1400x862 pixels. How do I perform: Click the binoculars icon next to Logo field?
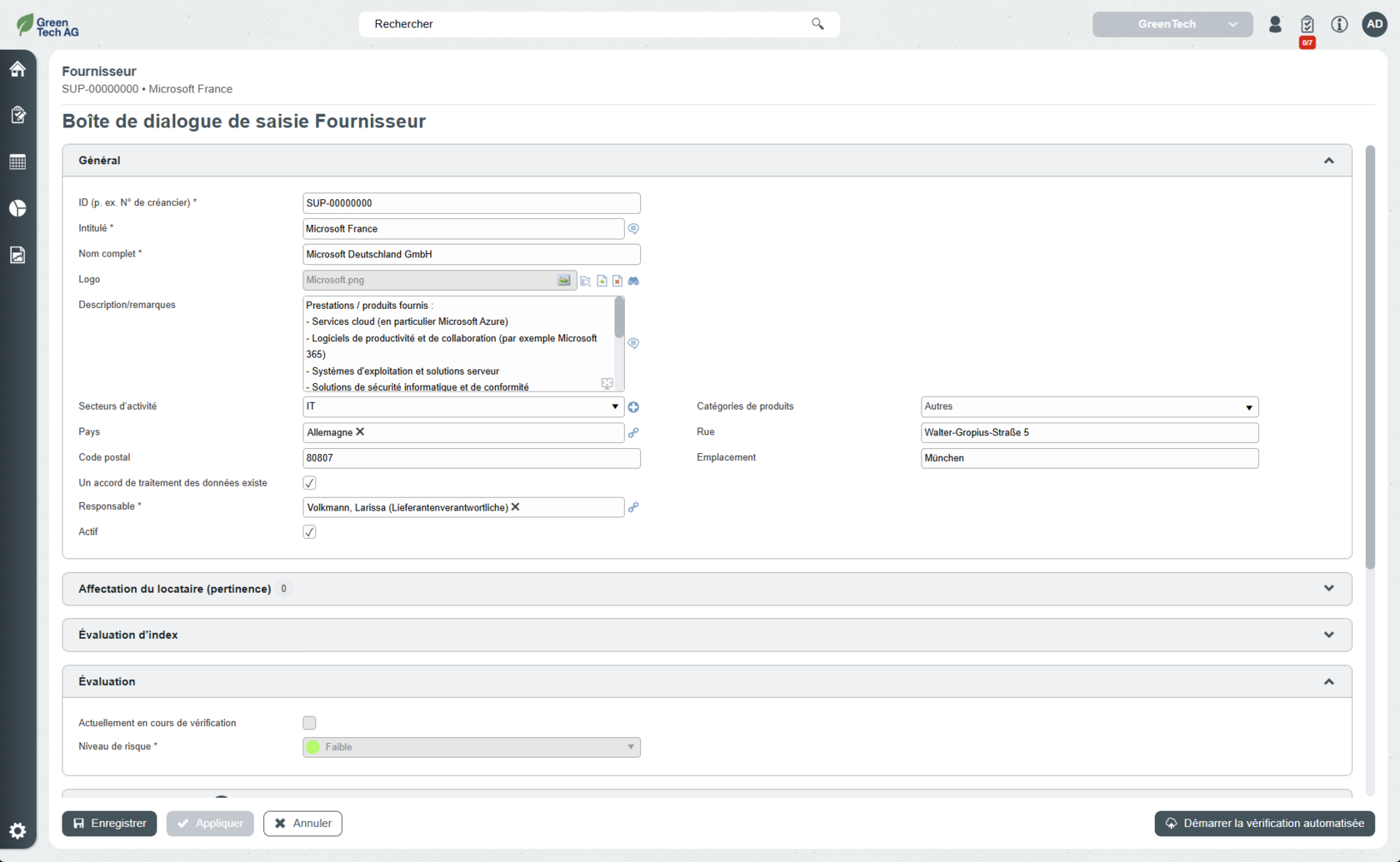[633, 281]
